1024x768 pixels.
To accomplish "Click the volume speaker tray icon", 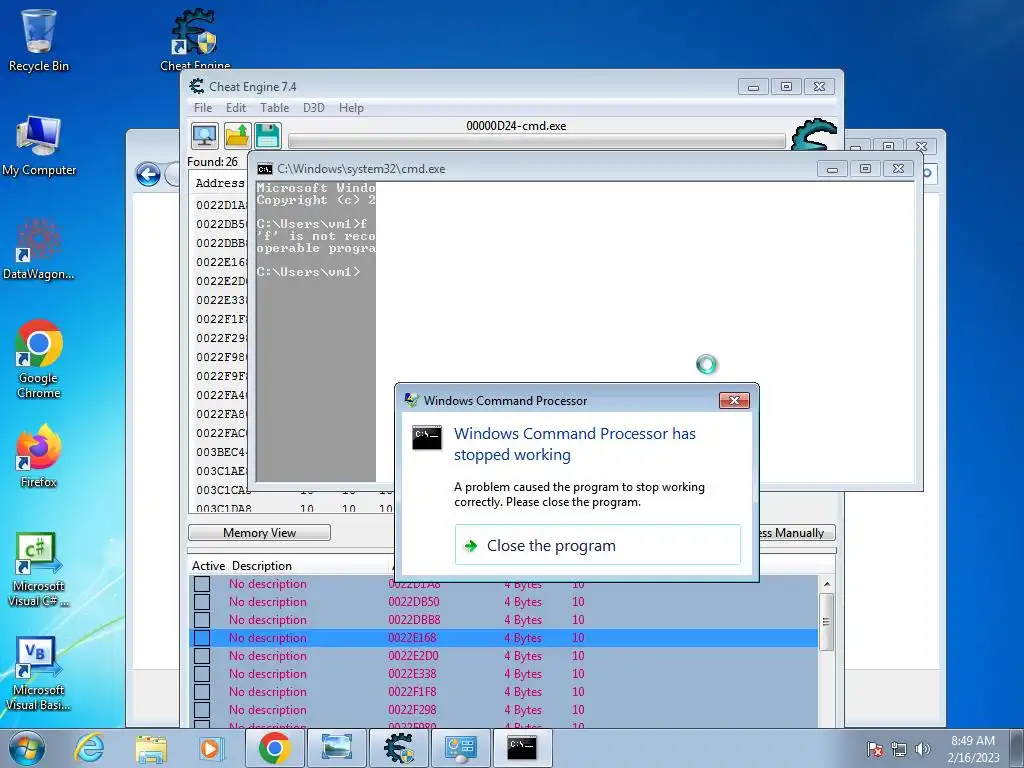I will [923, 749].
